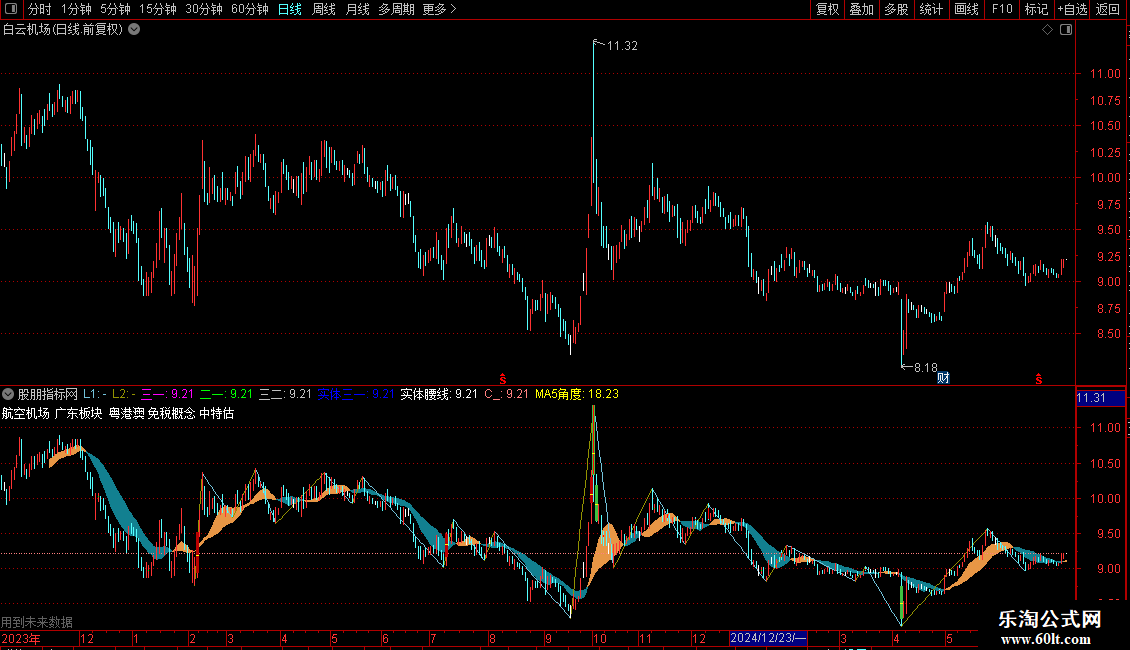Open the 统计 statistics tool
The width and height of the screenshot is (1130, 650).
930,9
